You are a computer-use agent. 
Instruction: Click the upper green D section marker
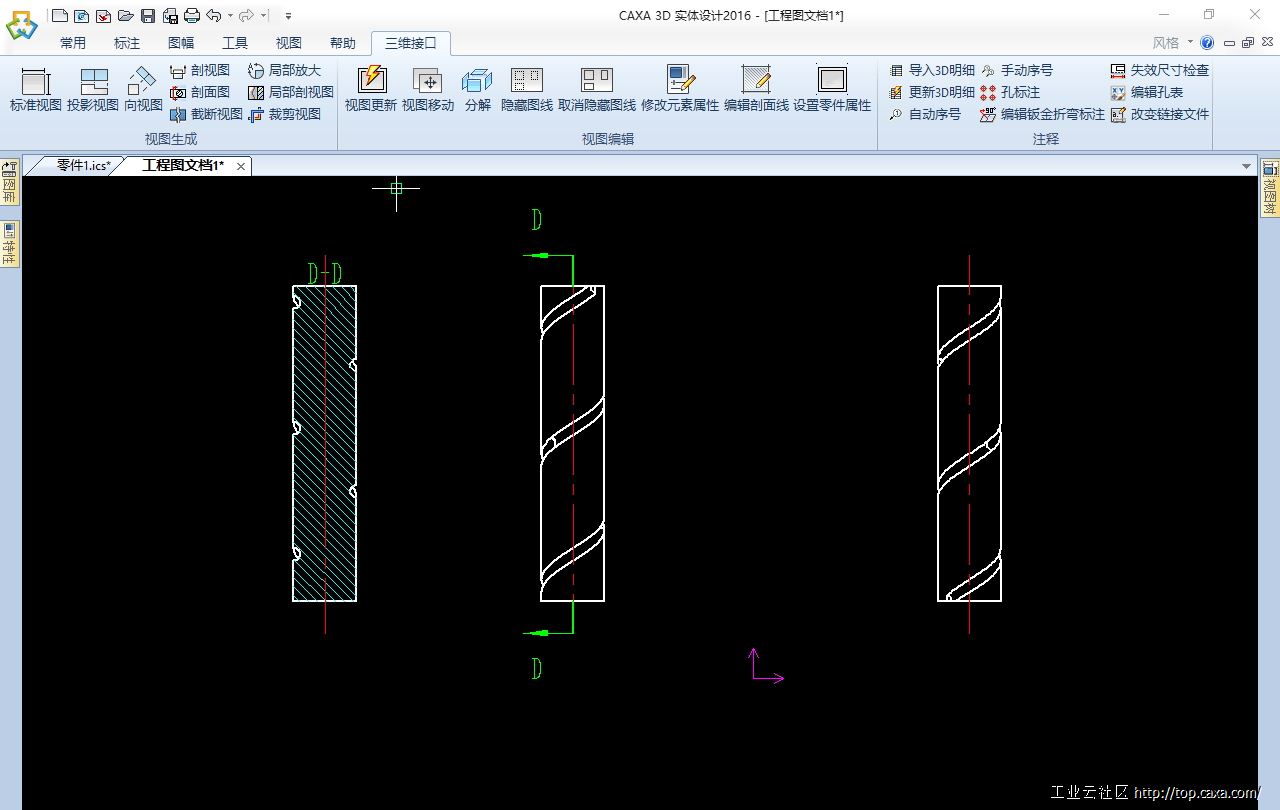537,219
